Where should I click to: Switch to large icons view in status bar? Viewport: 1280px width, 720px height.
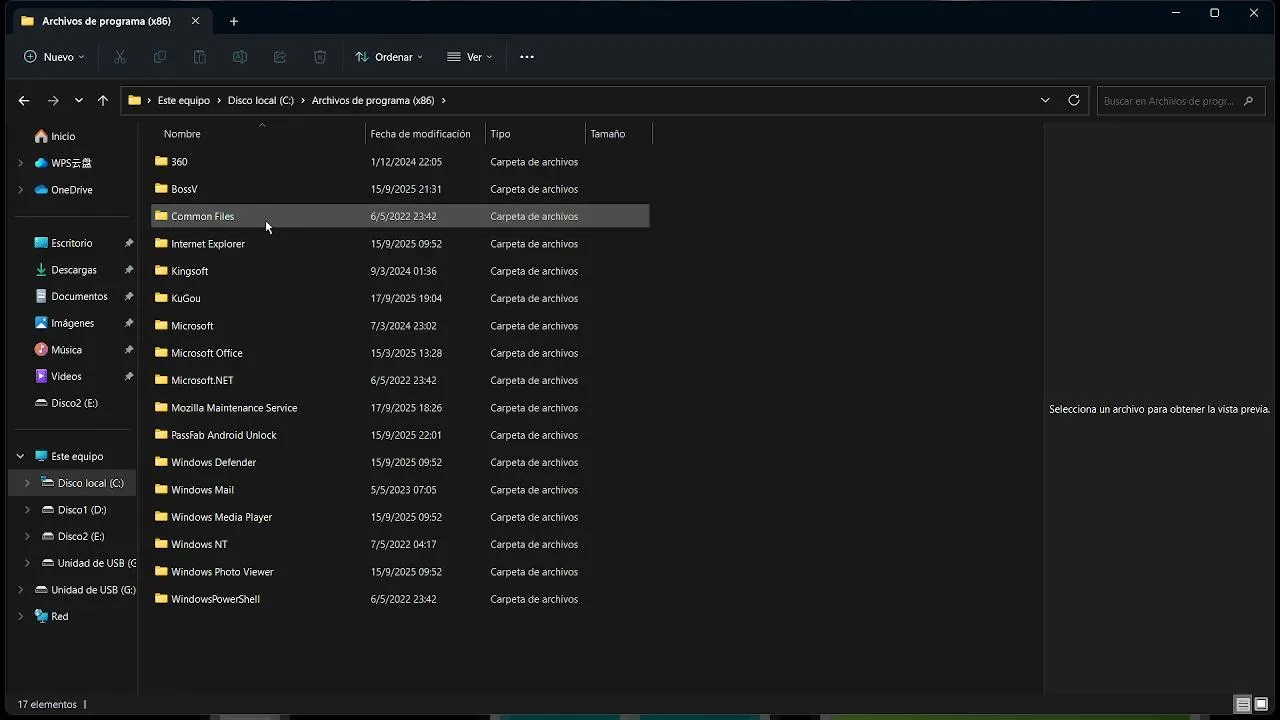pos(1261,704)
